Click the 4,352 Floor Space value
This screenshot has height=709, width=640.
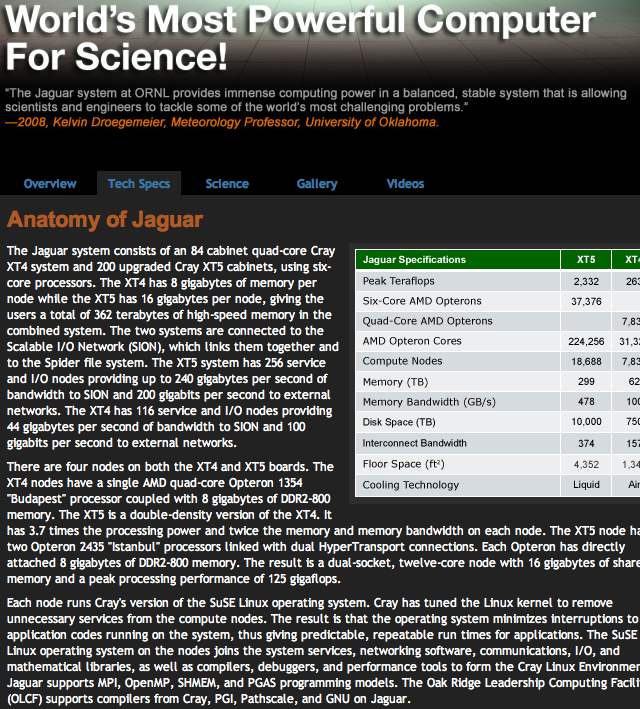tap(586, 464)
